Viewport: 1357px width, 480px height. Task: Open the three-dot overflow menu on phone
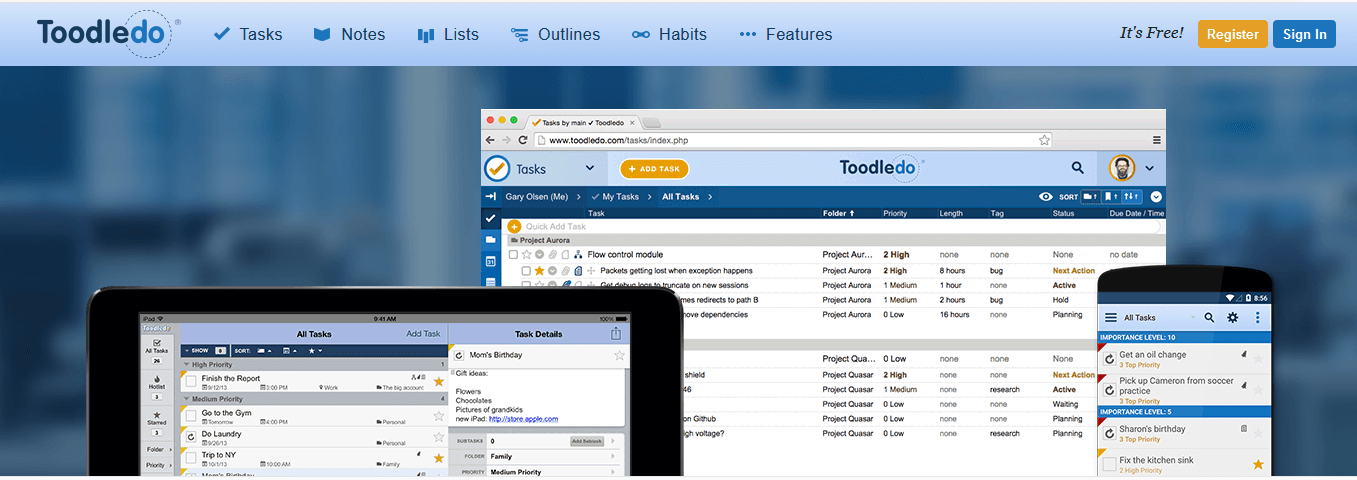coord(1258,317)
